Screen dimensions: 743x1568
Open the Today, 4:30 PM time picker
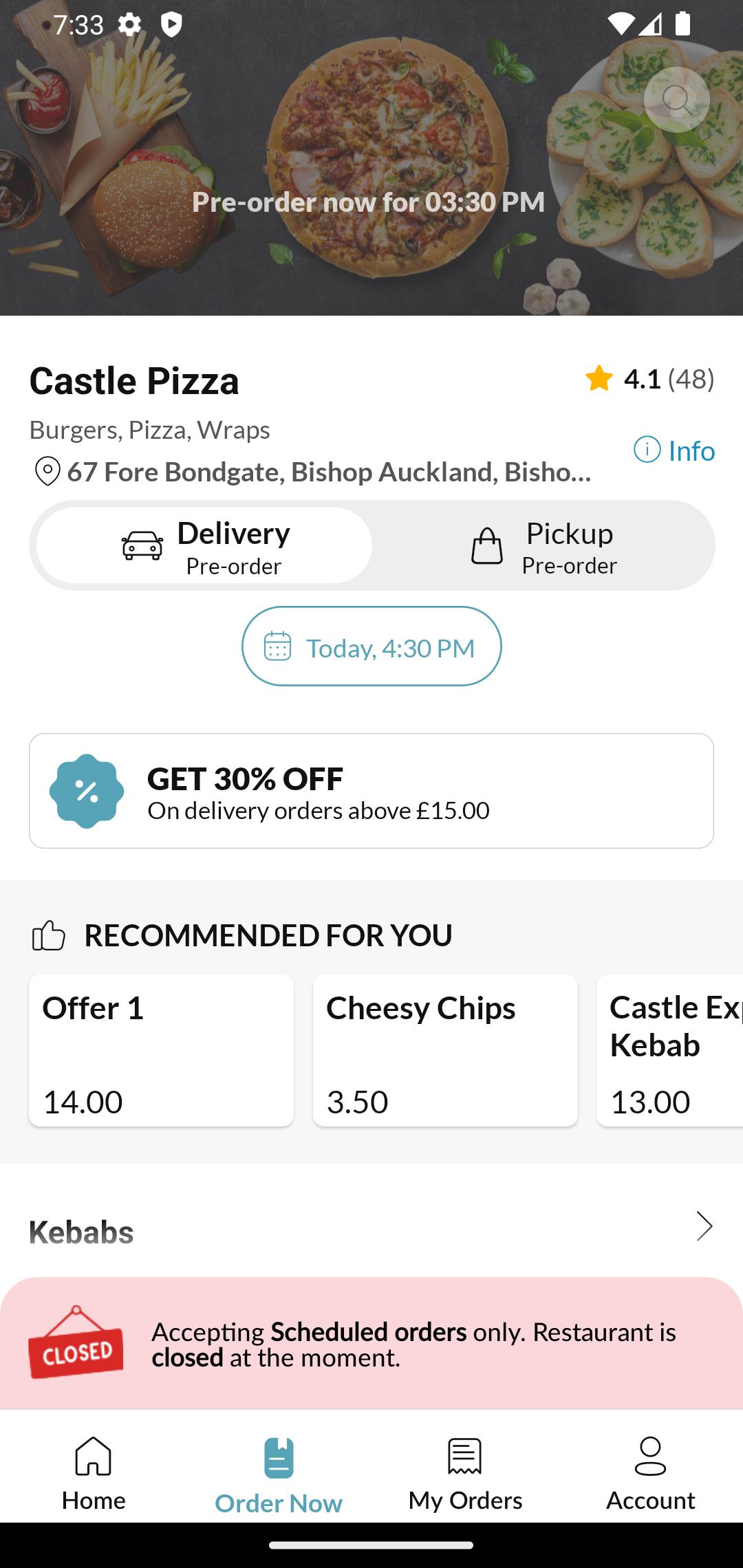coord(371,646)
